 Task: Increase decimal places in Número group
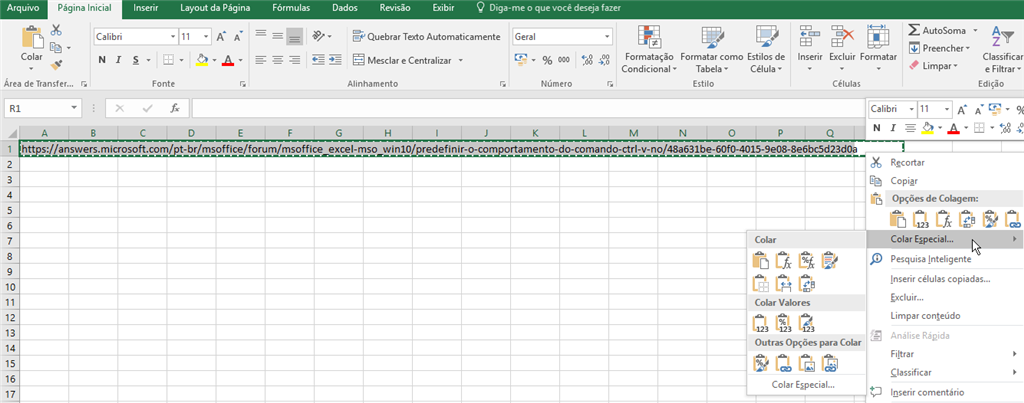586,60
